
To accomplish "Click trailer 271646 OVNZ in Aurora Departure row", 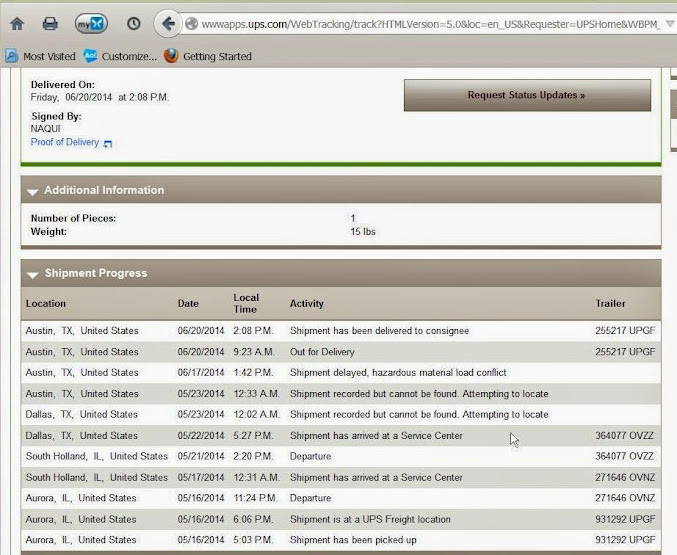I will [x=625, y=498].
